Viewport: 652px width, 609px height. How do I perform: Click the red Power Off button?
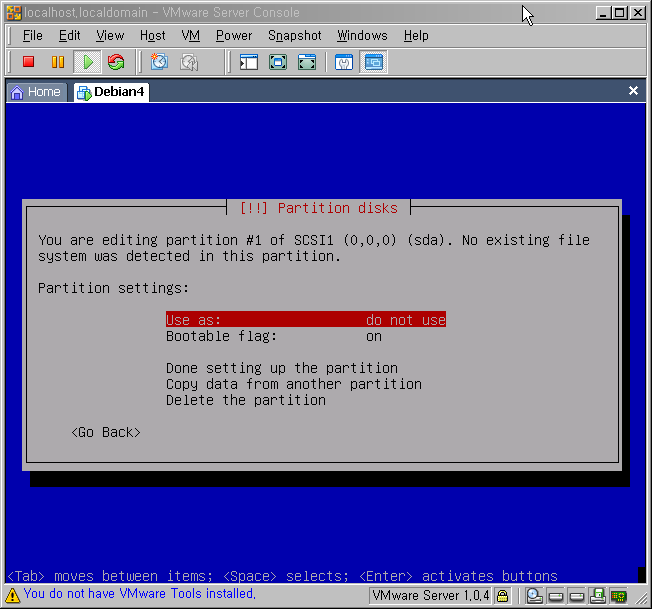29,62
